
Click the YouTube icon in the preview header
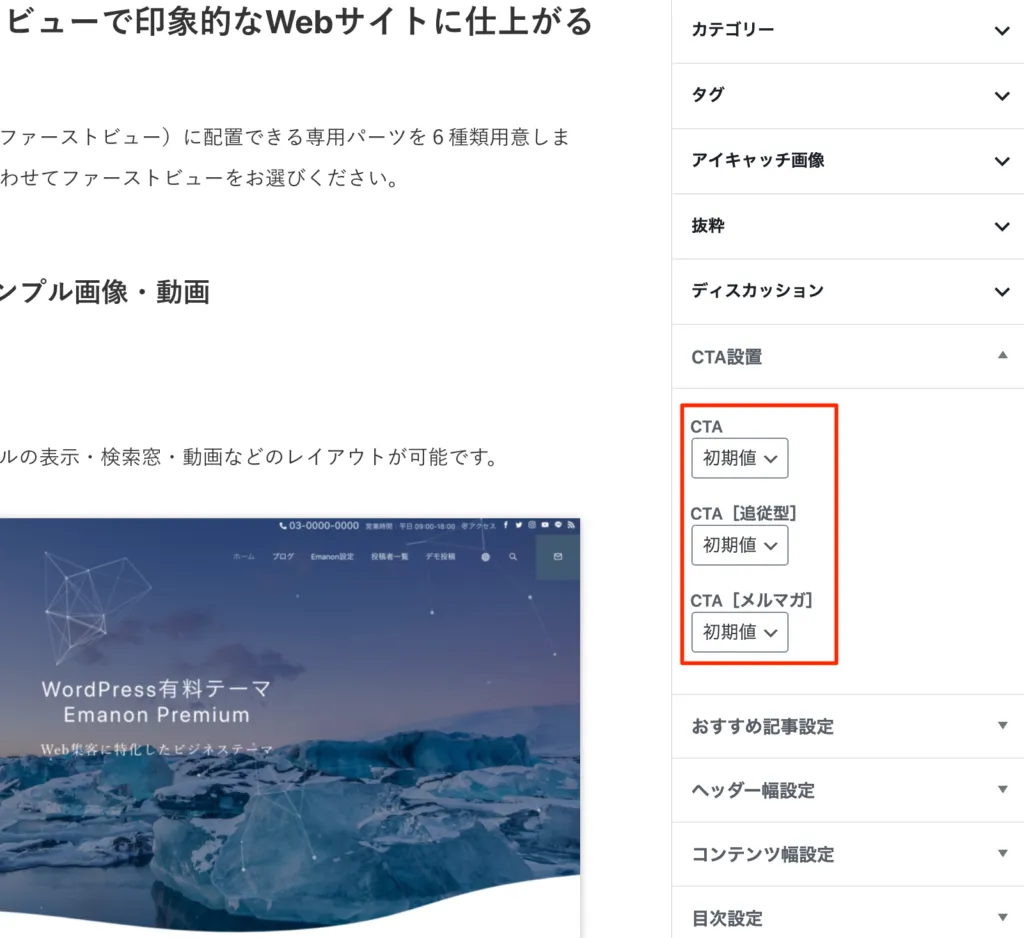545,525
